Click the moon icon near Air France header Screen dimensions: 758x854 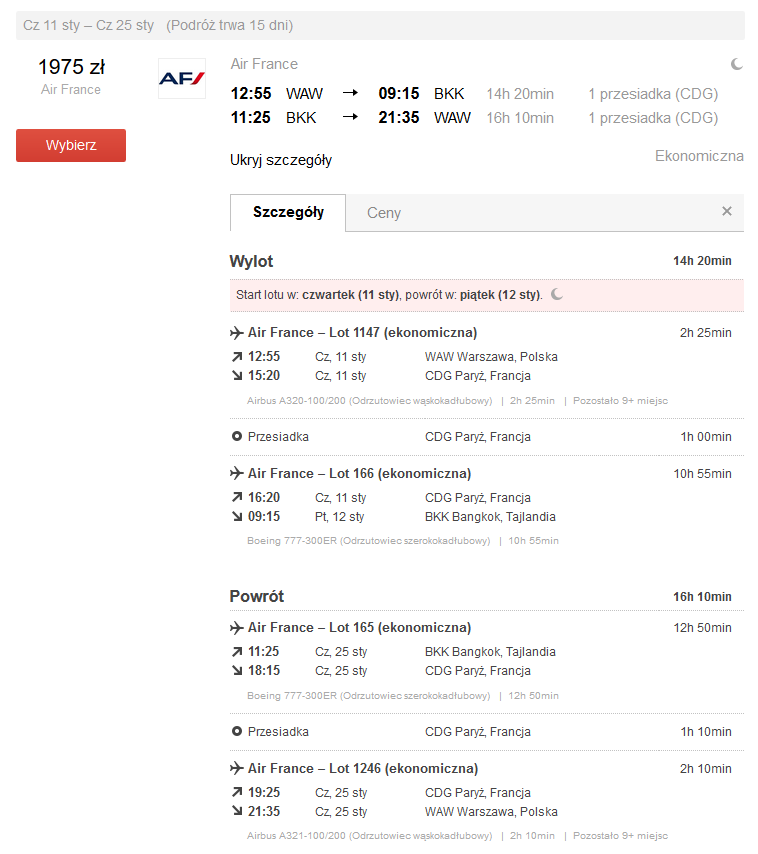tap(736, 64)
